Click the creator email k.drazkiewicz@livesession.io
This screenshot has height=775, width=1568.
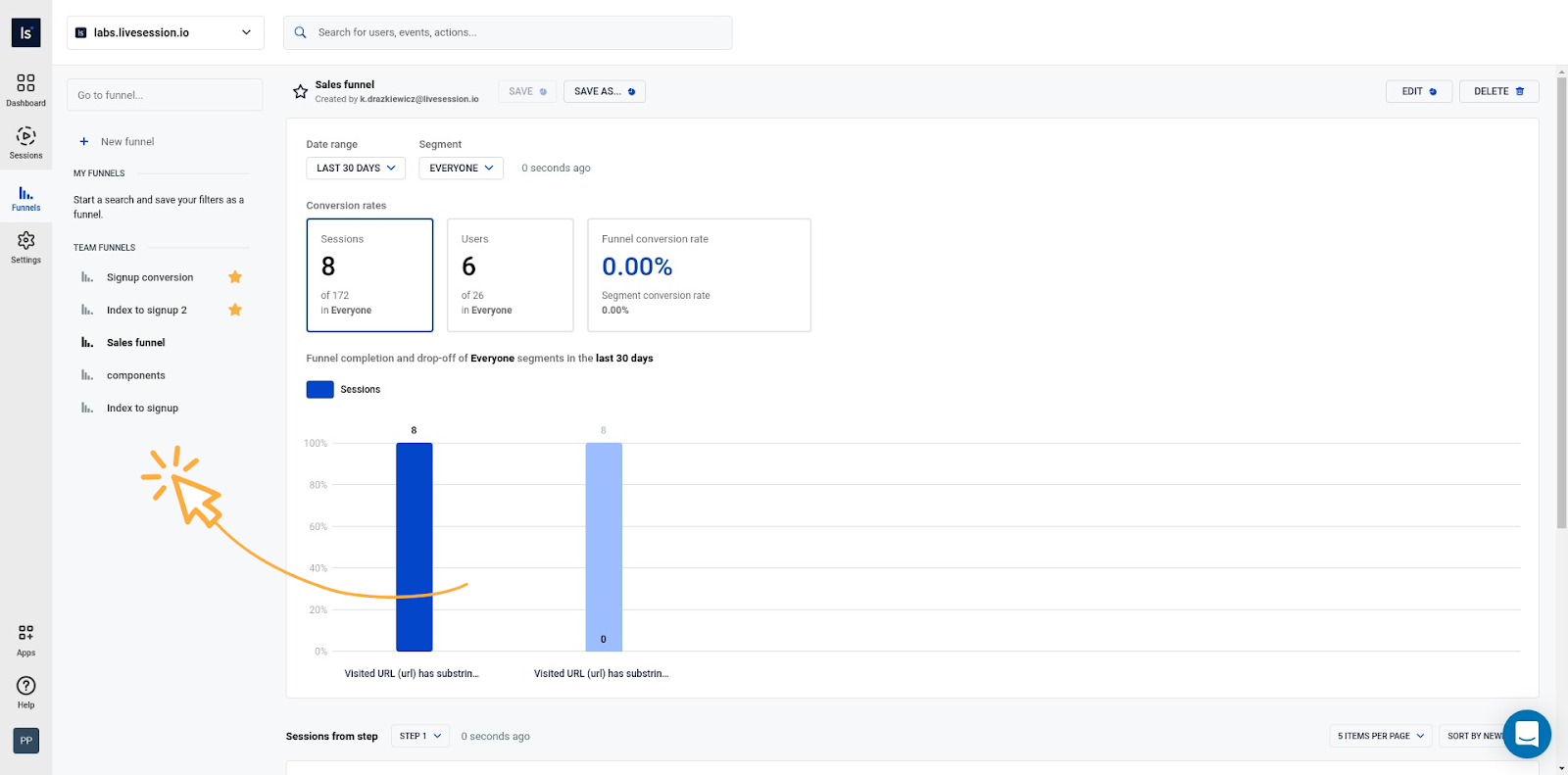419,99
